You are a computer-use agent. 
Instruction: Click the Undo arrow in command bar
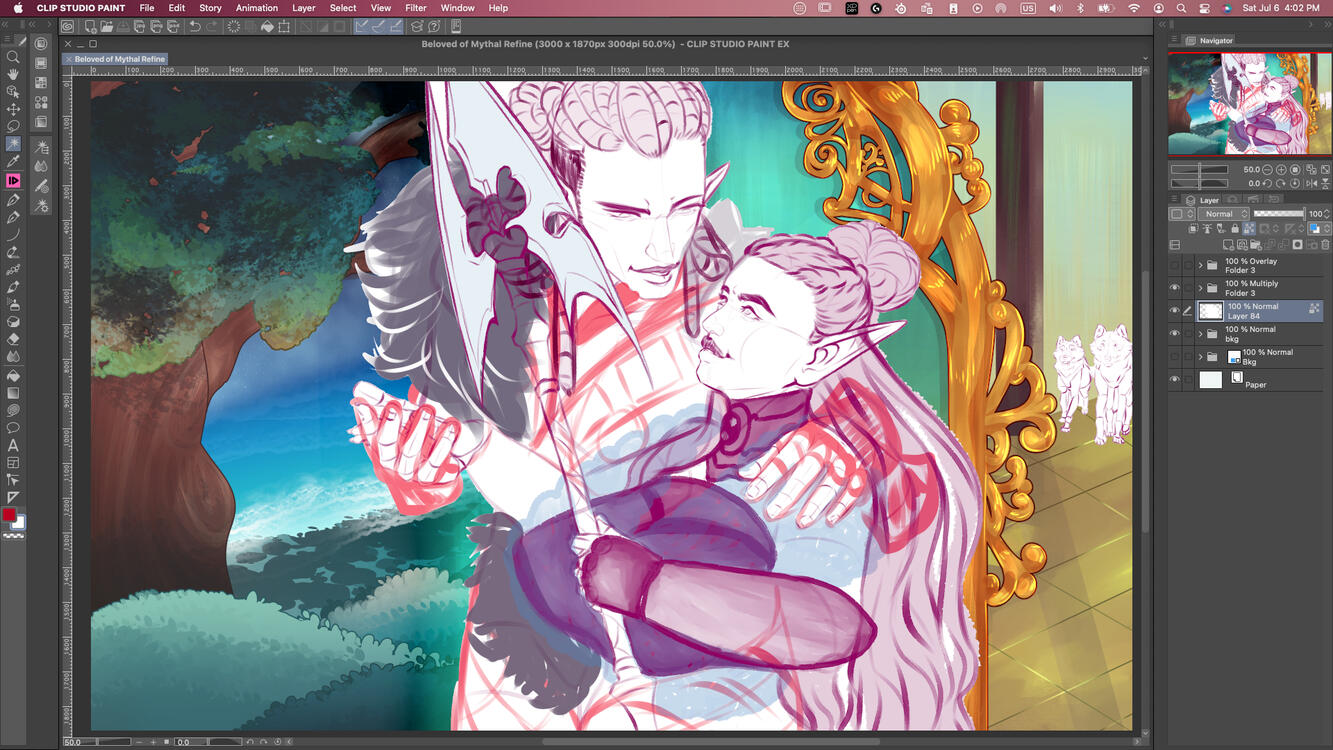pos(195,27)
